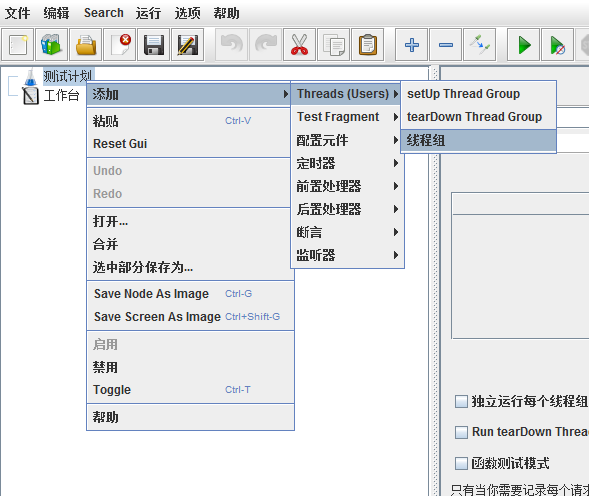Enable Run tearDown Thread Groups checkbox
The height and width of the screenshot is (496, 589).
tap(461, 432)
